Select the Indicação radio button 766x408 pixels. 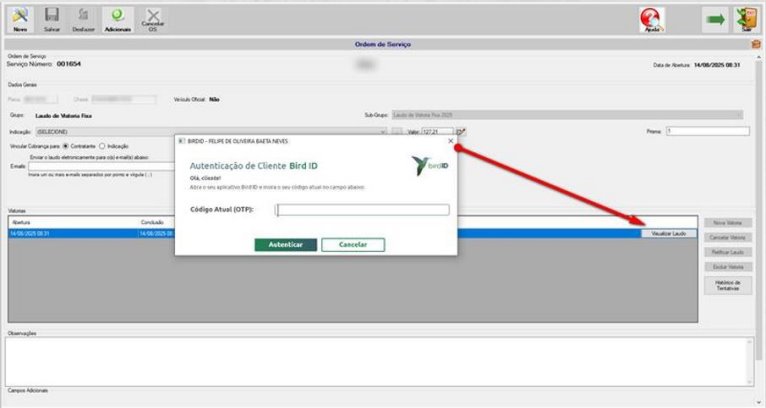(102, 146)
